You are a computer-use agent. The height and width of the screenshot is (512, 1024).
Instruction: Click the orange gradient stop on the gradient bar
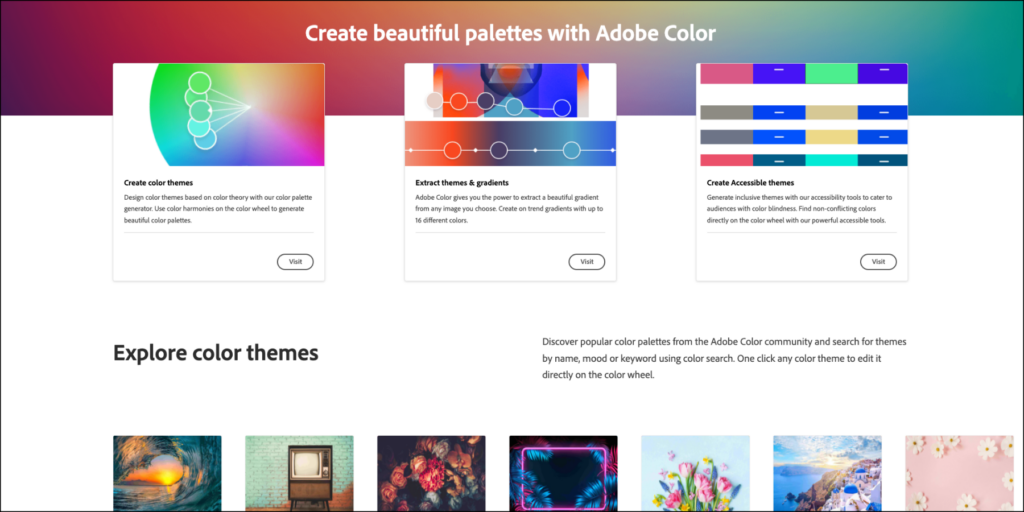(452, 151)
